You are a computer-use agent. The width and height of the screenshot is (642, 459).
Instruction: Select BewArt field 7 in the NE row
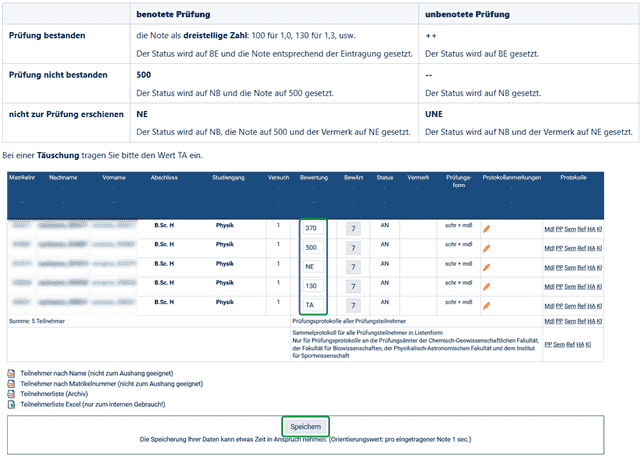coord(353,267)
